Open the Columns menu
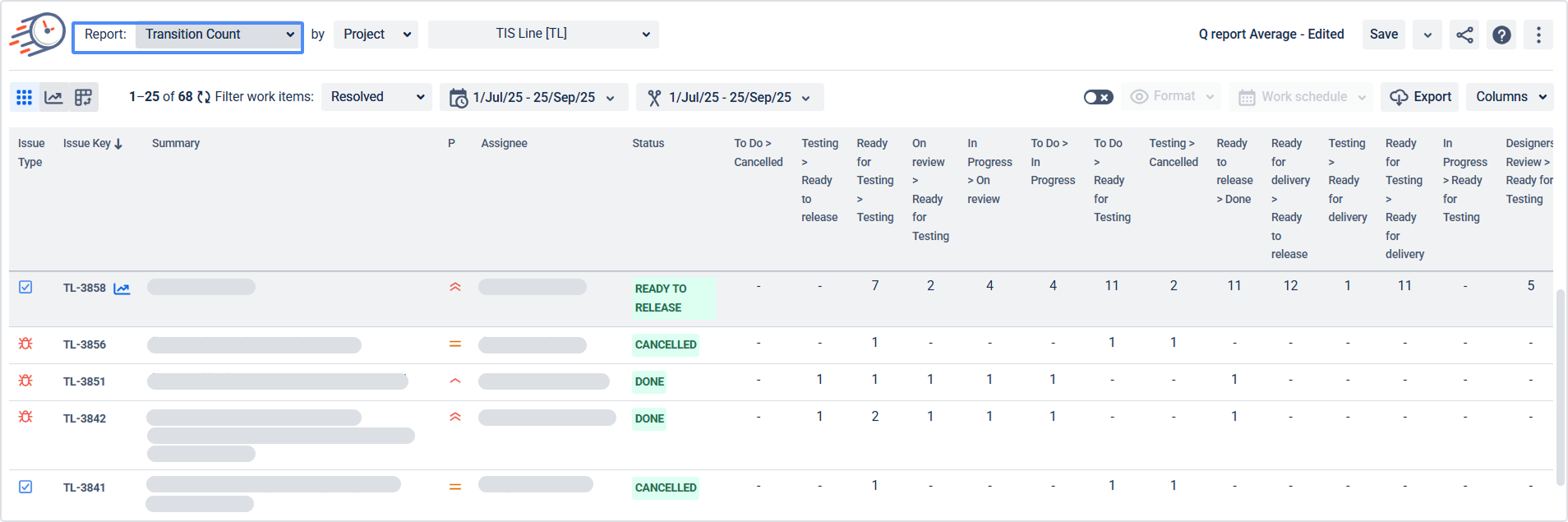 pos(1510,97)
